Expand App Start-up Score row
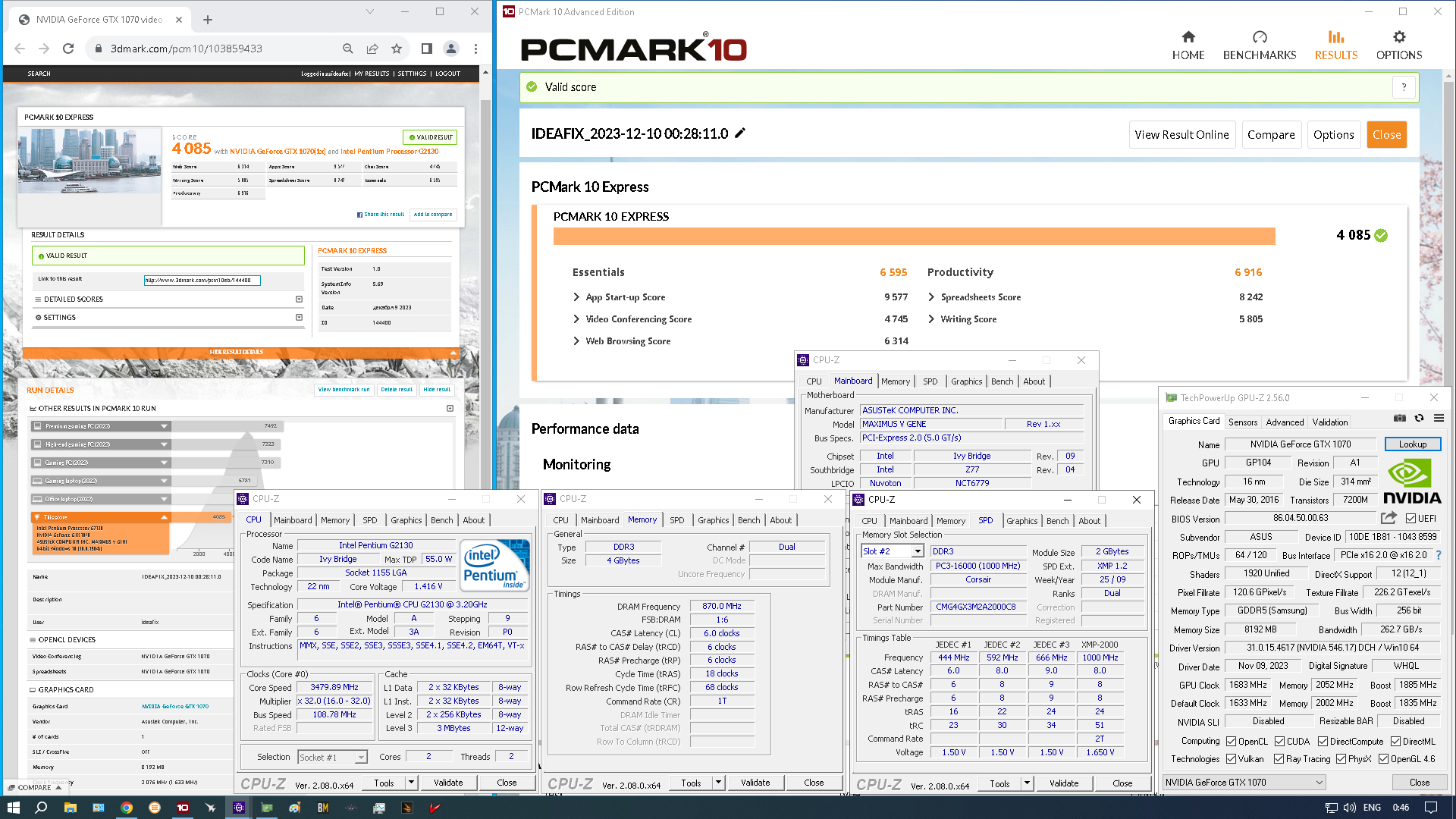1456x819 pixels. 576,297
